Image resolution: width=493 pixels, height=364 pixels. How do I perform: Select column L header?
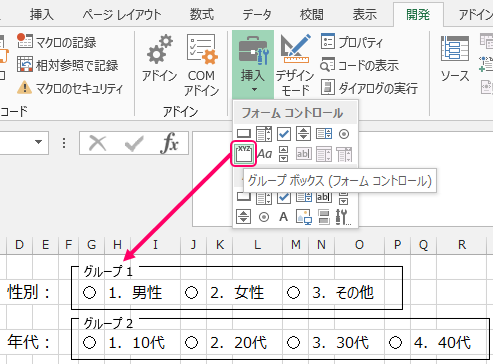coord(257,245)
